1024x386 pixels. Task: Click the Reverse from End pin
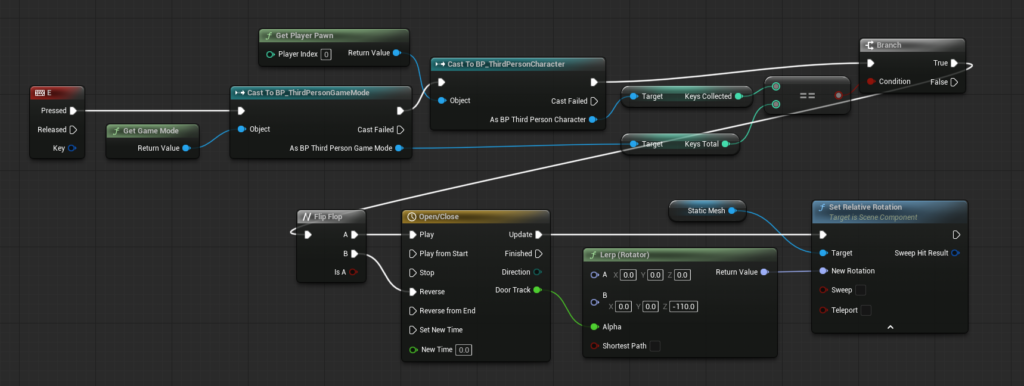(413, 311)
